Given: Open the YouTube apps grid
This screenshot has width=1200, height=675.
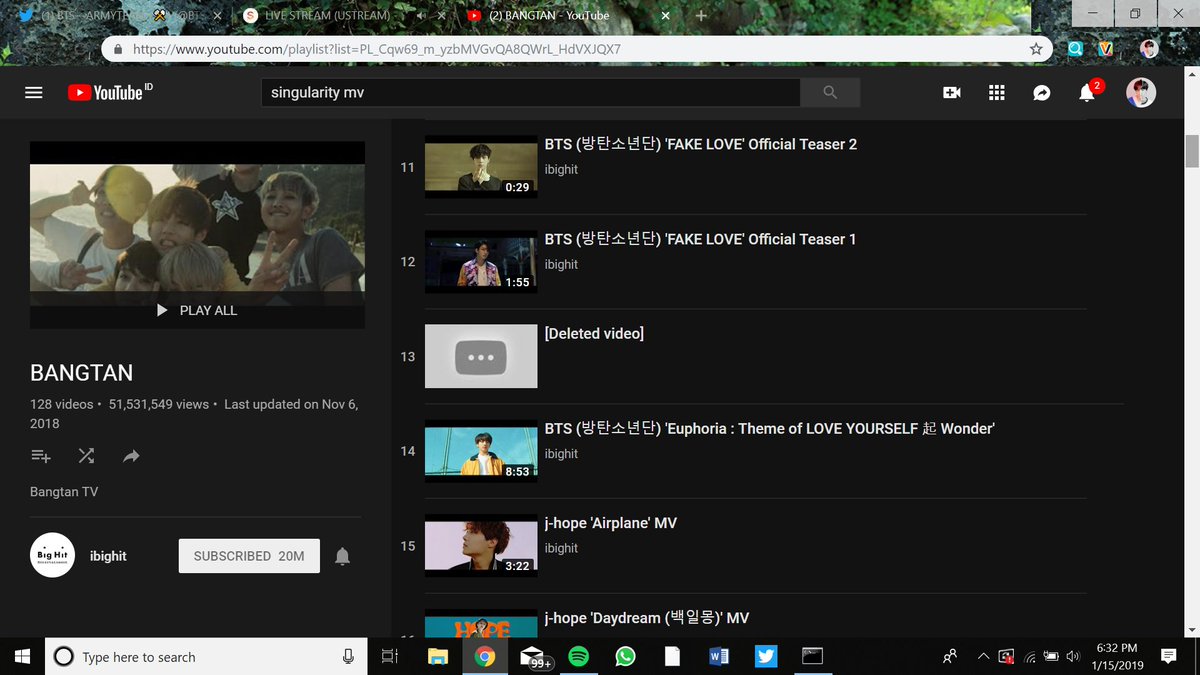Looking at the screenshot, I should 996,92.
